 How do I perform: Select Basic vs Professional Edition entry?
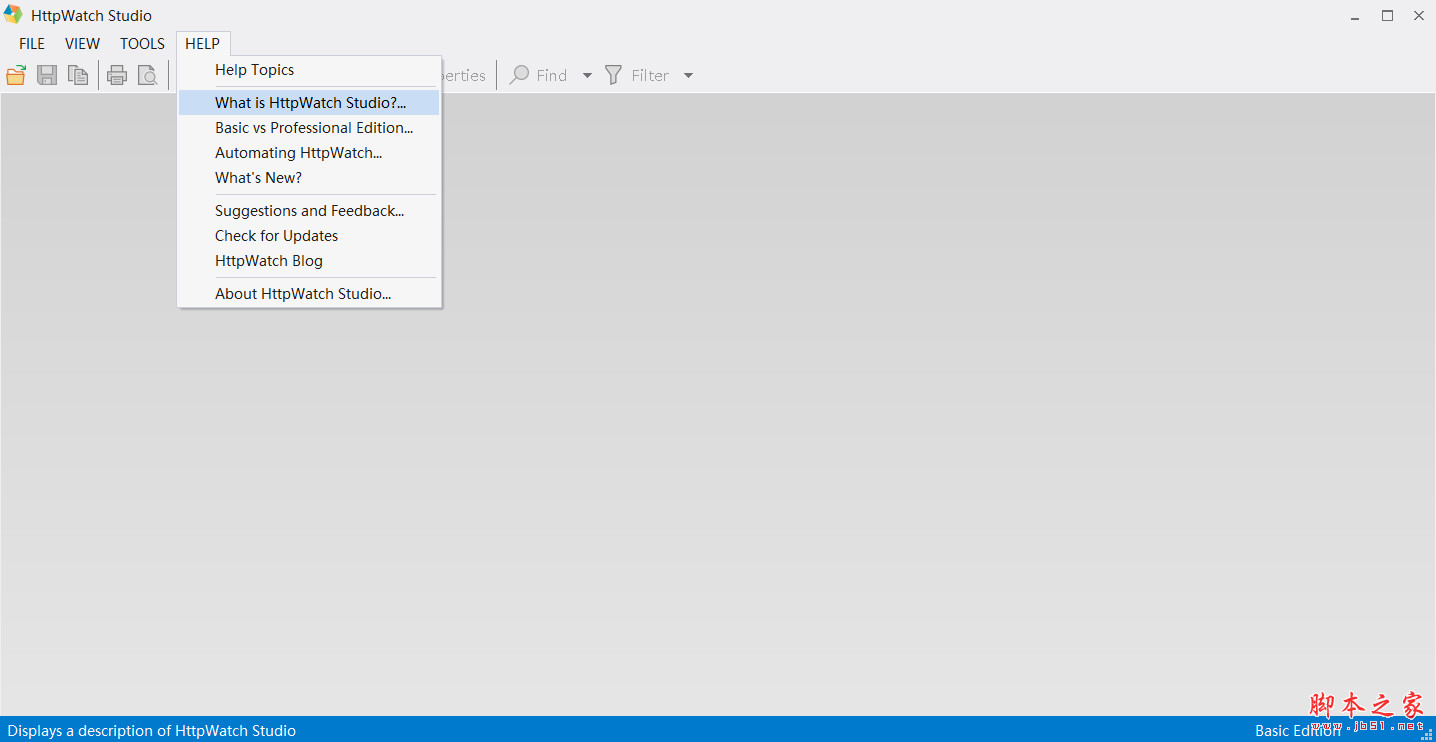click(x=314, y=128)
